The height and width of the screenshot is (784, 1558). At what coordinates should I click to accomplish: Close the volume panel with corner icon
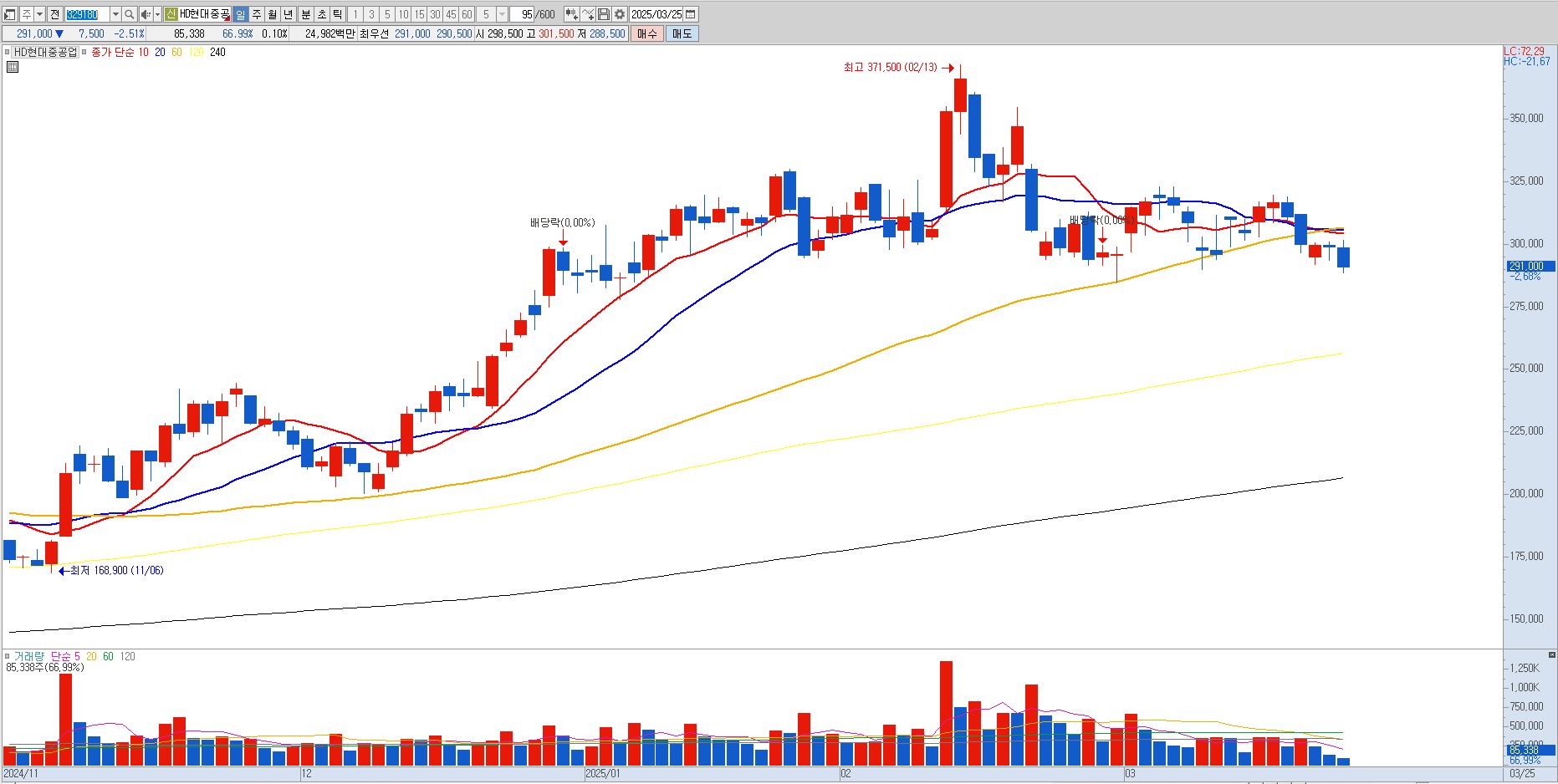(1552, 655)
